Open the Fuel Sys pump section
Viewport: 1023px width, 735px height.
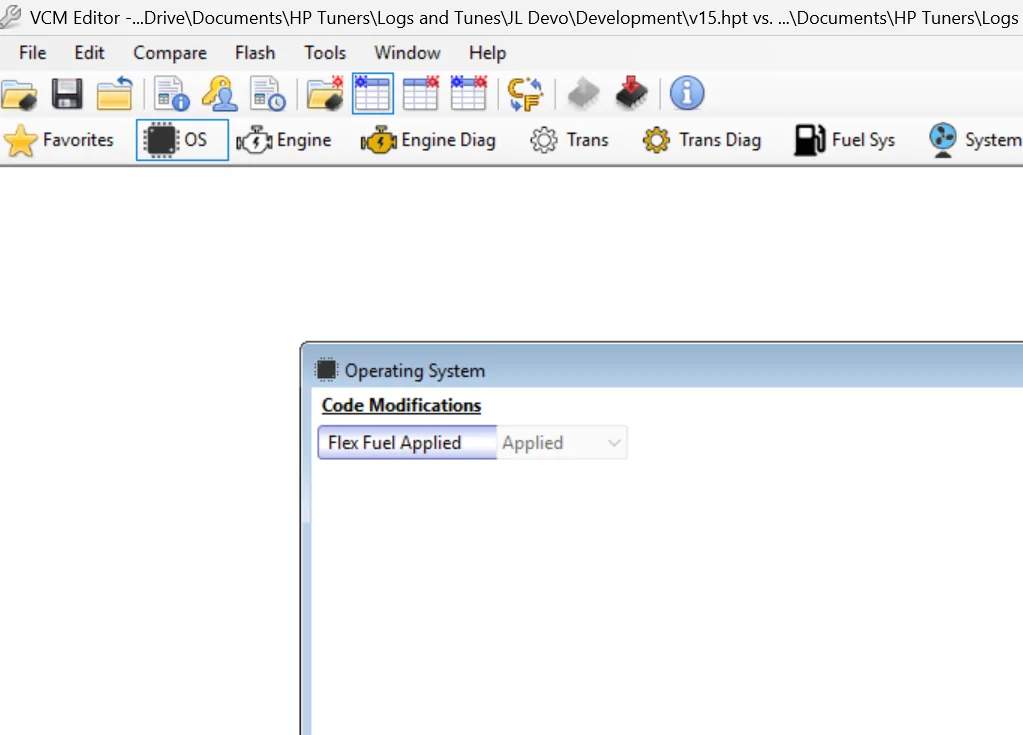(844, 140)
